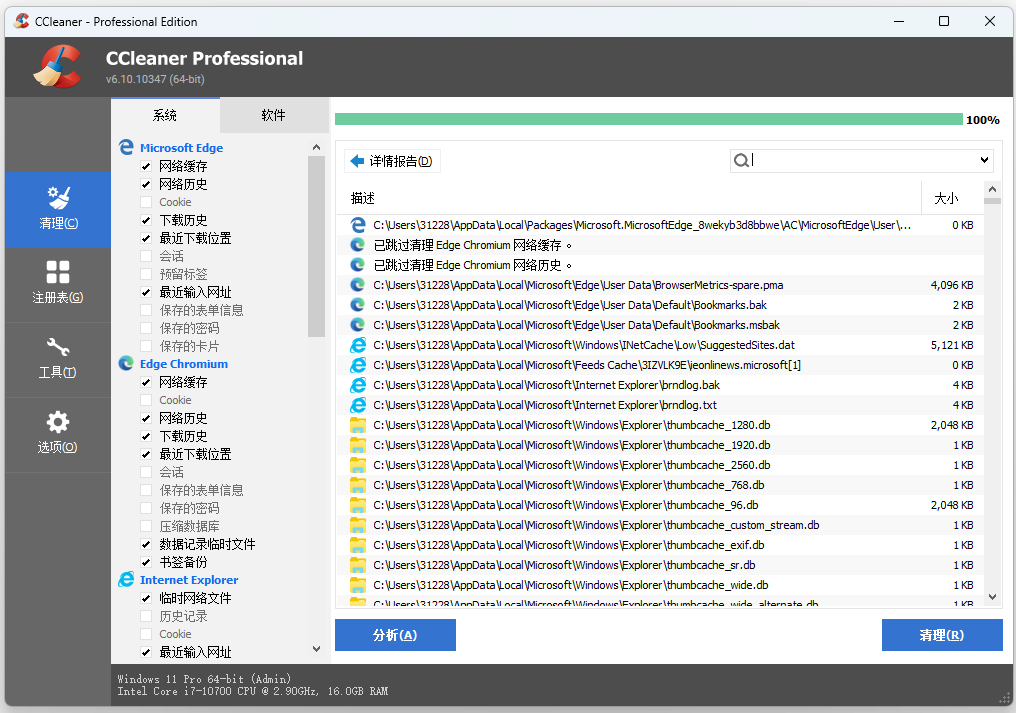Click the results list scroll-down arrow
Viewport: 1016px width, 713px height.
point(992,597)
